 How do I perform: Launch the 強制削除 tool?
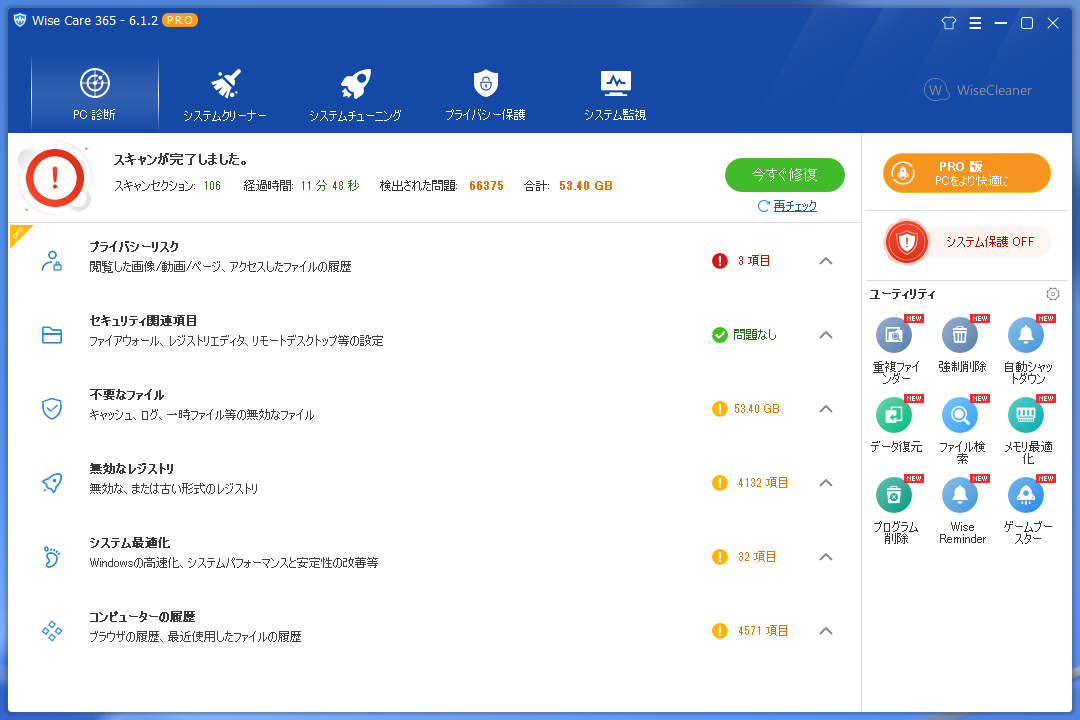point(960,336)
